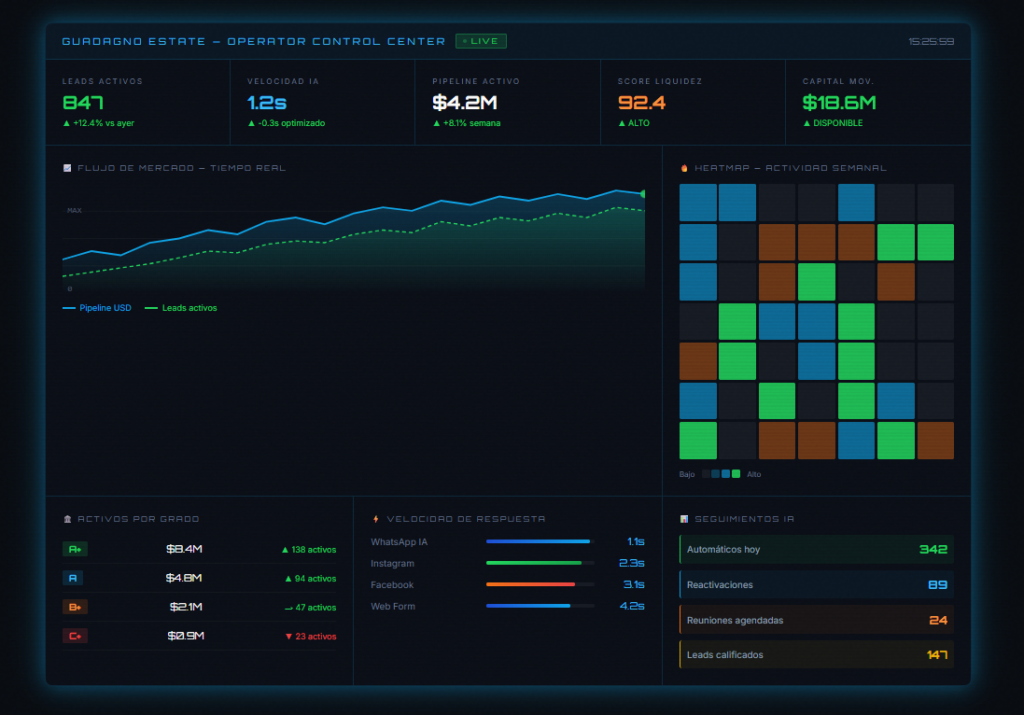Click the 138 activos count
Viewport: 1024px width, 715px height.
tap(309, 550)
